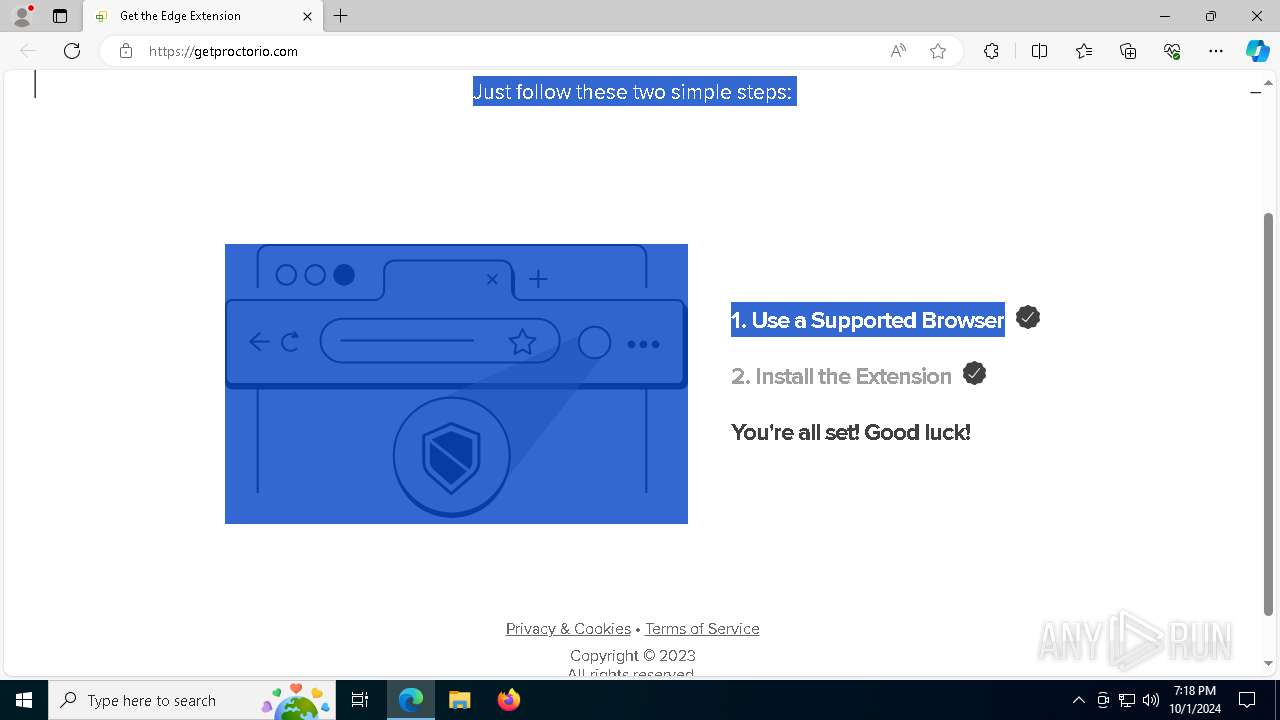
Task: Open network status tray icon
Action: click(1127, 700)
